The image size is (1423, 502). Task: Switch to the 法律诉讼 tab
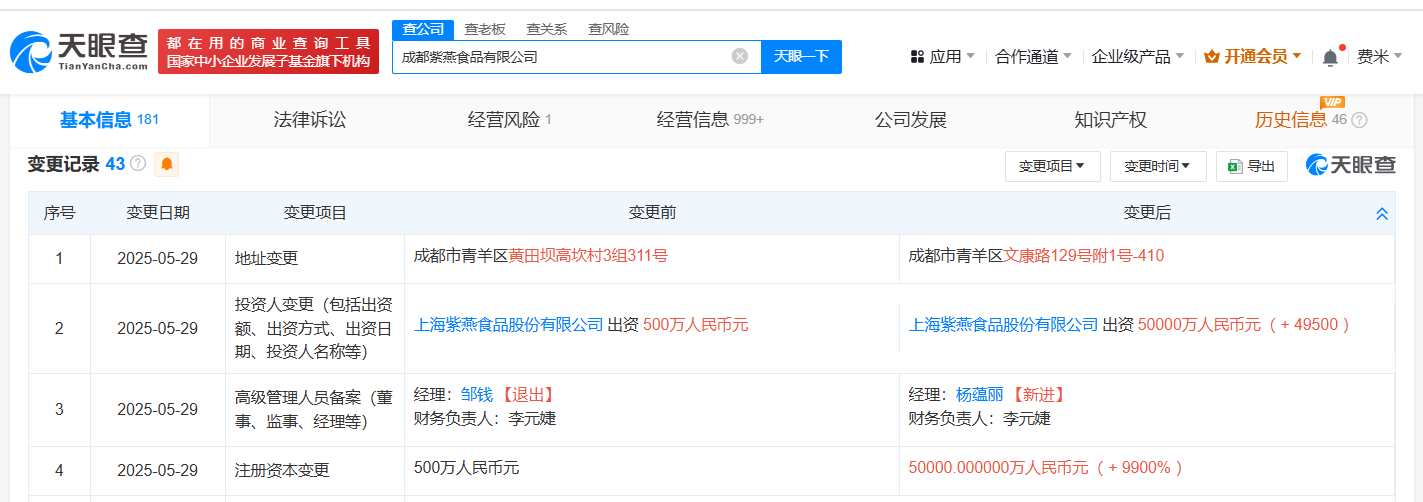(310, 120)
